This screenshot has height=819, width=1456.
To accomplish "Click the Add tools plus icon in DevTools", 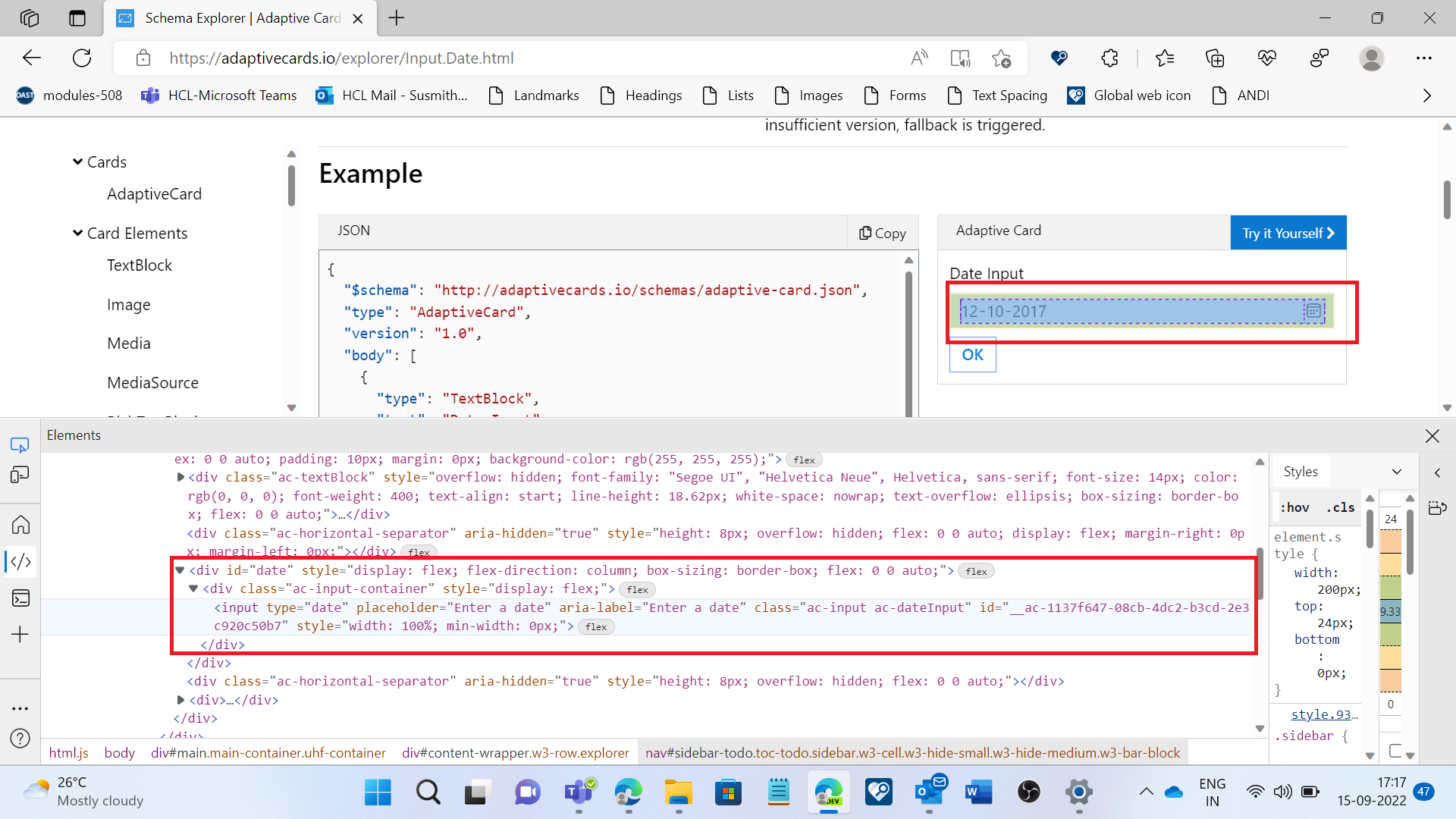I will (20, 635).
